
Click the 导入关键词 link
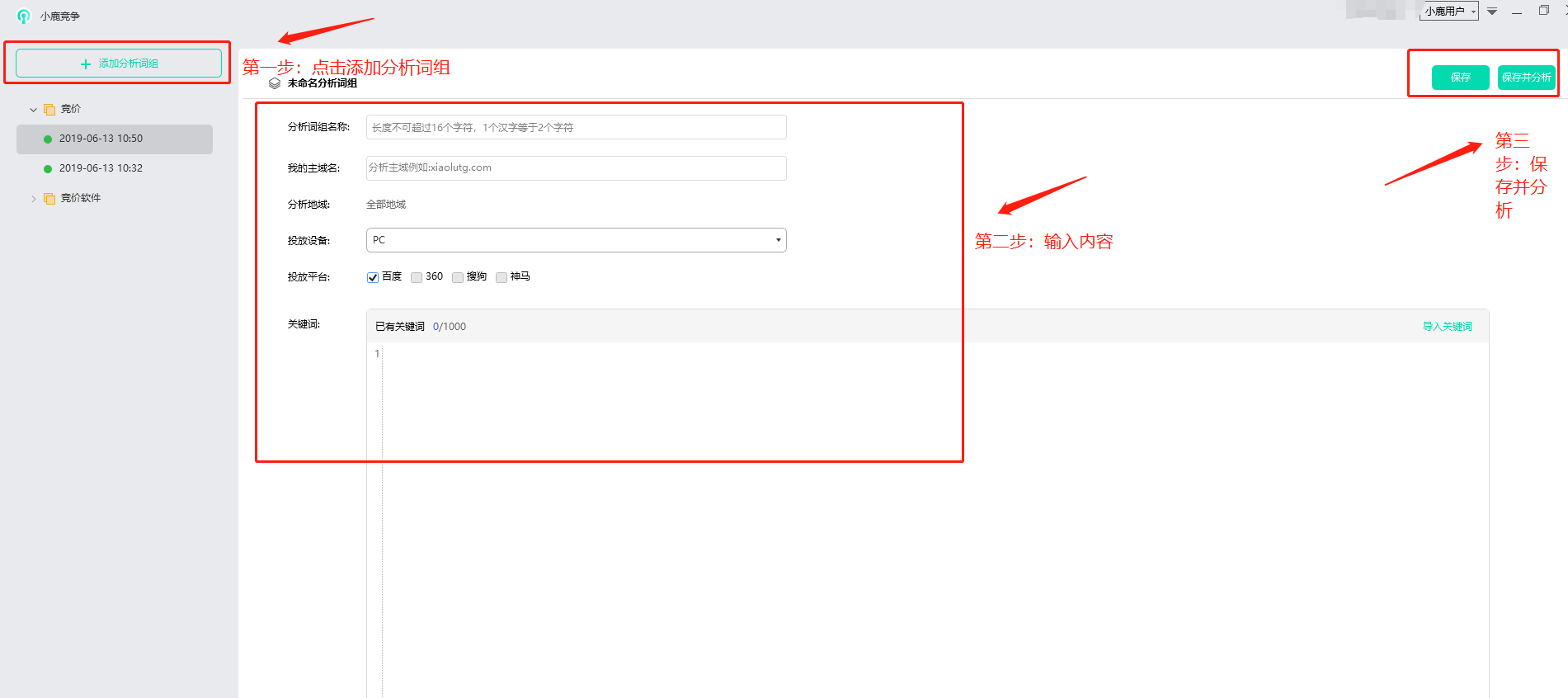[x=1447, y=327]
